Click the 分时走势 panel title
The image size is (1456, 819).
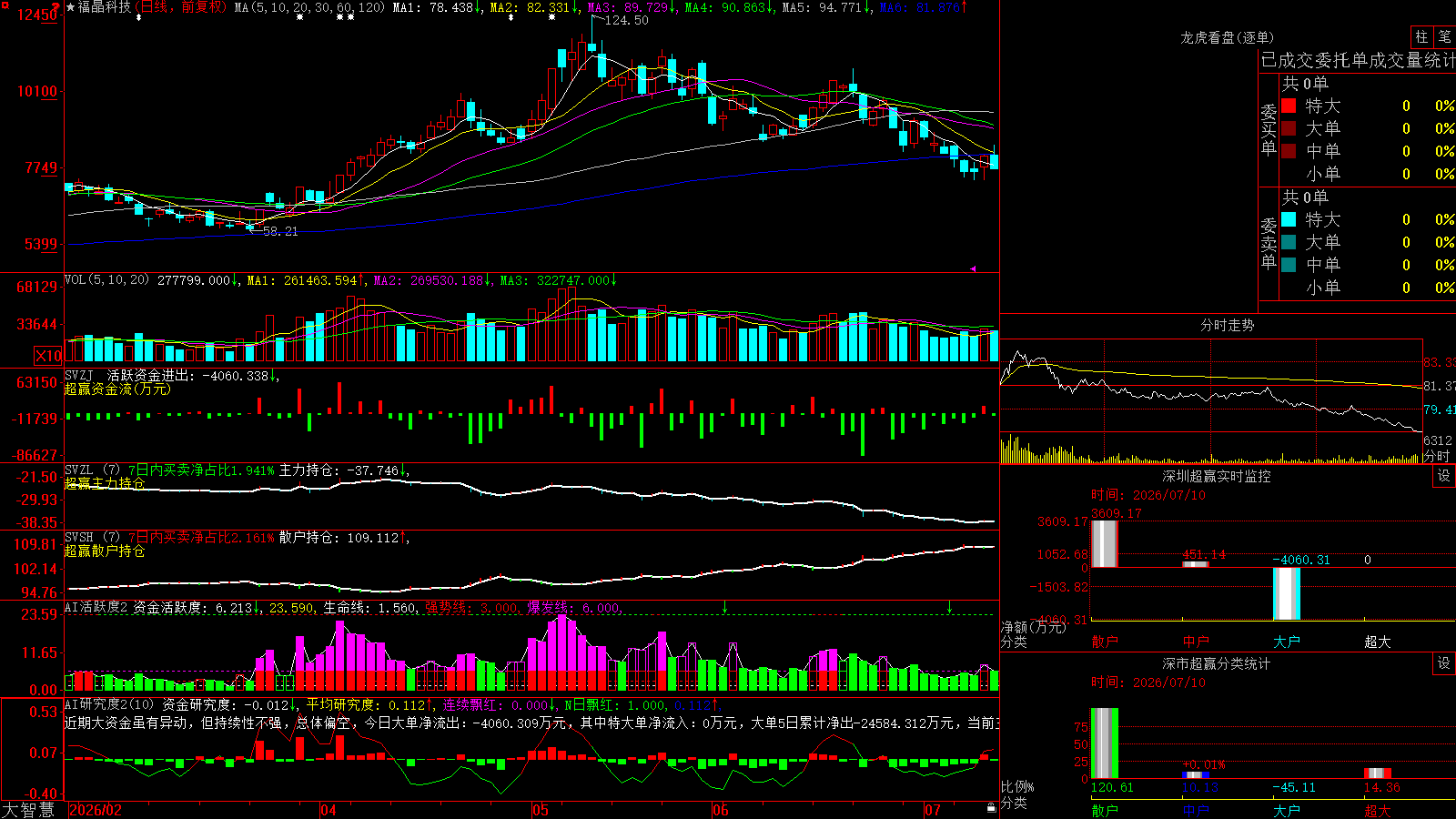[x=1228, y=325]
